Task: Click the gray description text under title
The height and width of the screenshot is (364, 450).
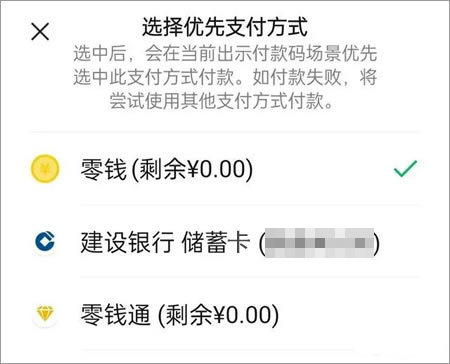Action: tap(225, 77)
